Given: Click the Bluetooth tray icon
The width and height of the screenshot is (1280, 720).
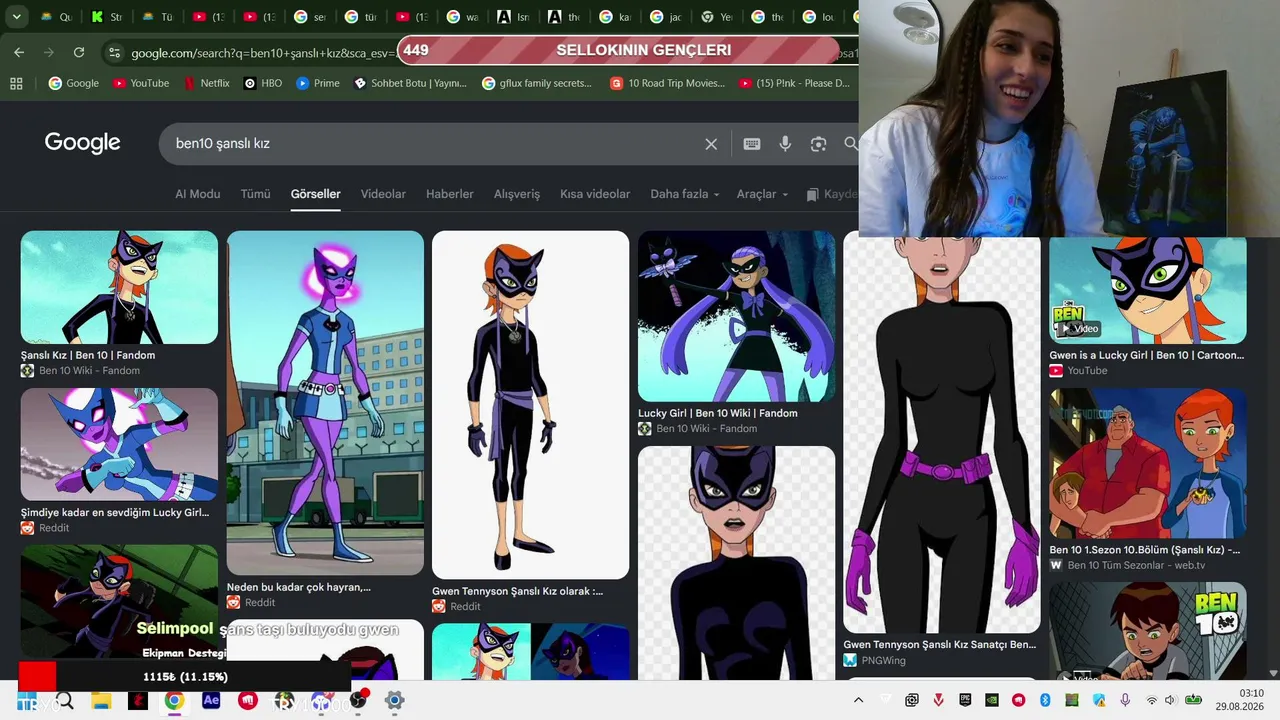Looking at the screenshot, I should (1045, 700).
